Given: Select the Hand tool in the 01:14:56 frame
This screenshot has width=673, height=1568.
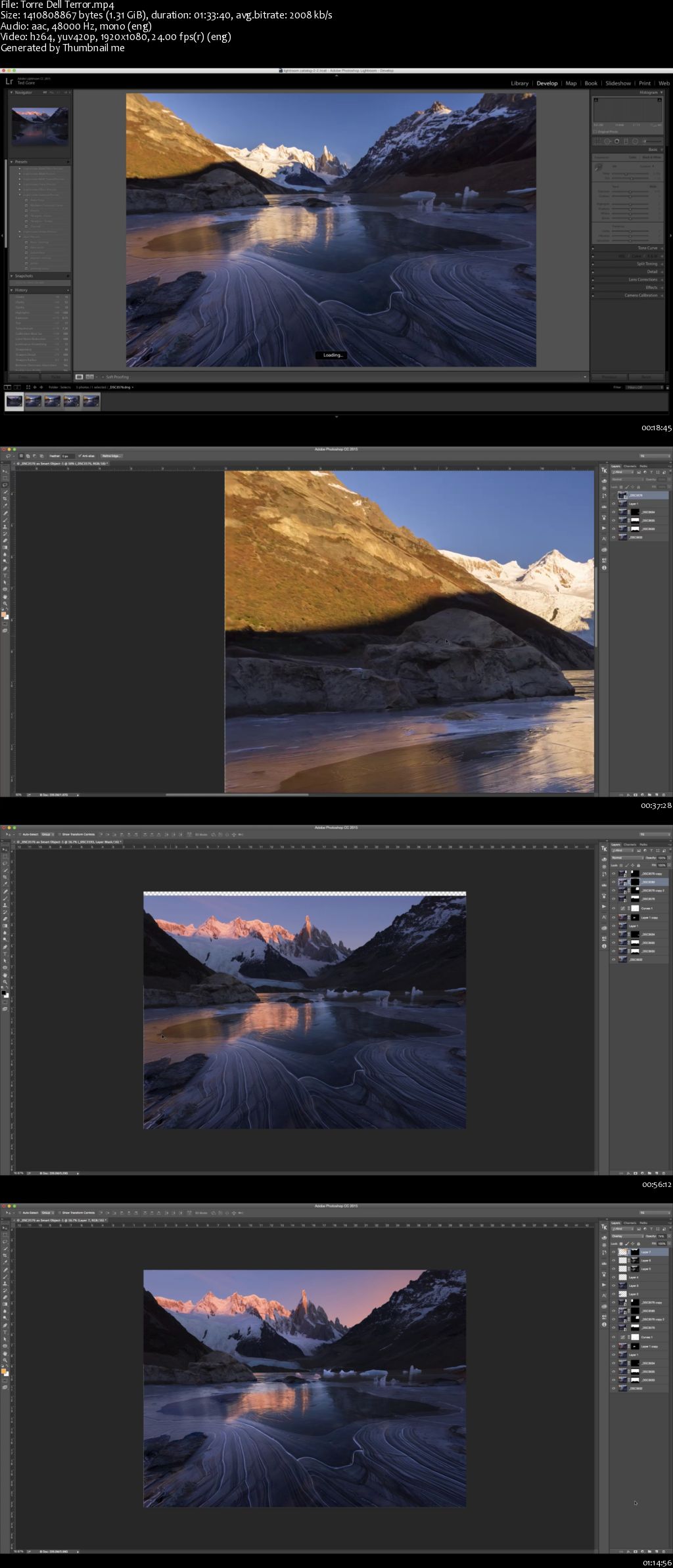Looking at the screenshot, I should pyautogui.click(x=5, y=1353).
